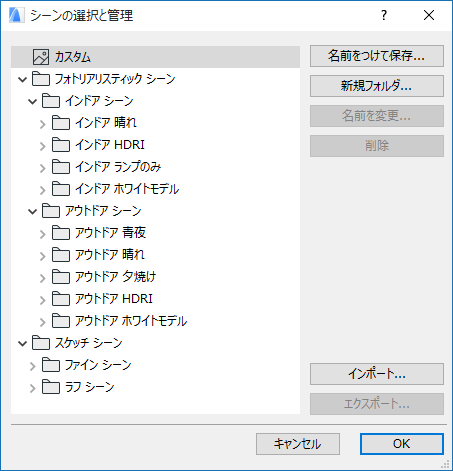Select the アウトドア ホワイトモデル label
This screenshot has width=453, height=471.
[x=131, y=321]
